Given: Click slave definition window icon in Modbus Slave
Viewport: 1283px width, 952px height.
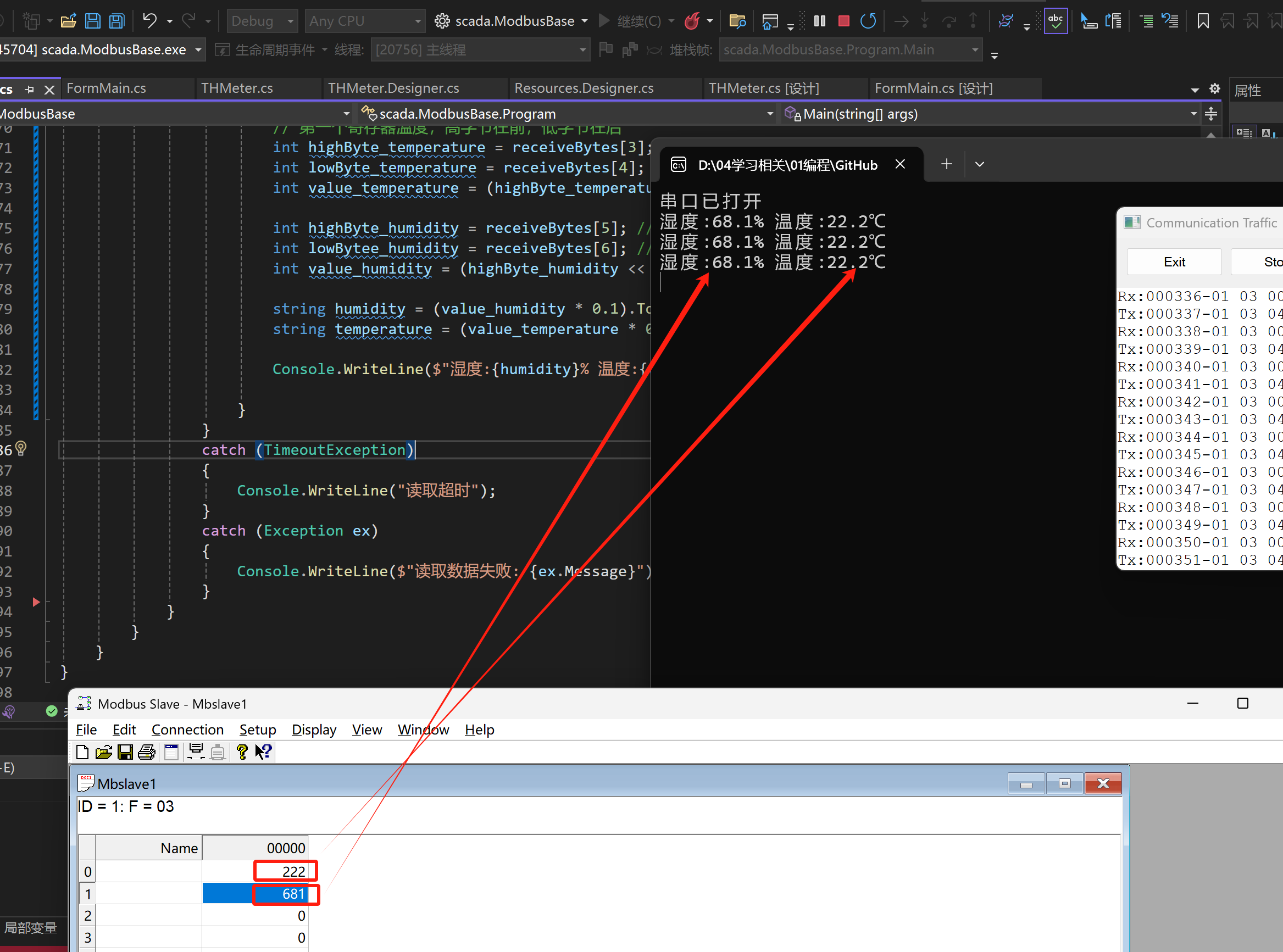Looking at the screenshot, I should coord(171,751).
